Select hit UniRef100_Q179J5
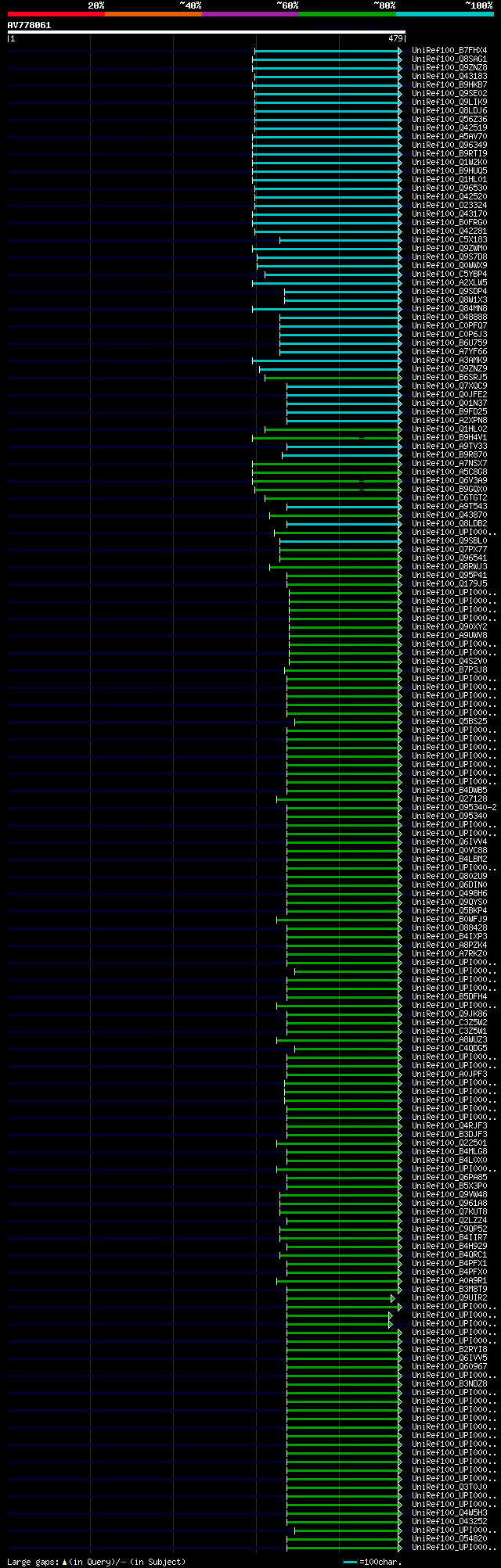The image size is (501, 1568). coord(449,583)
